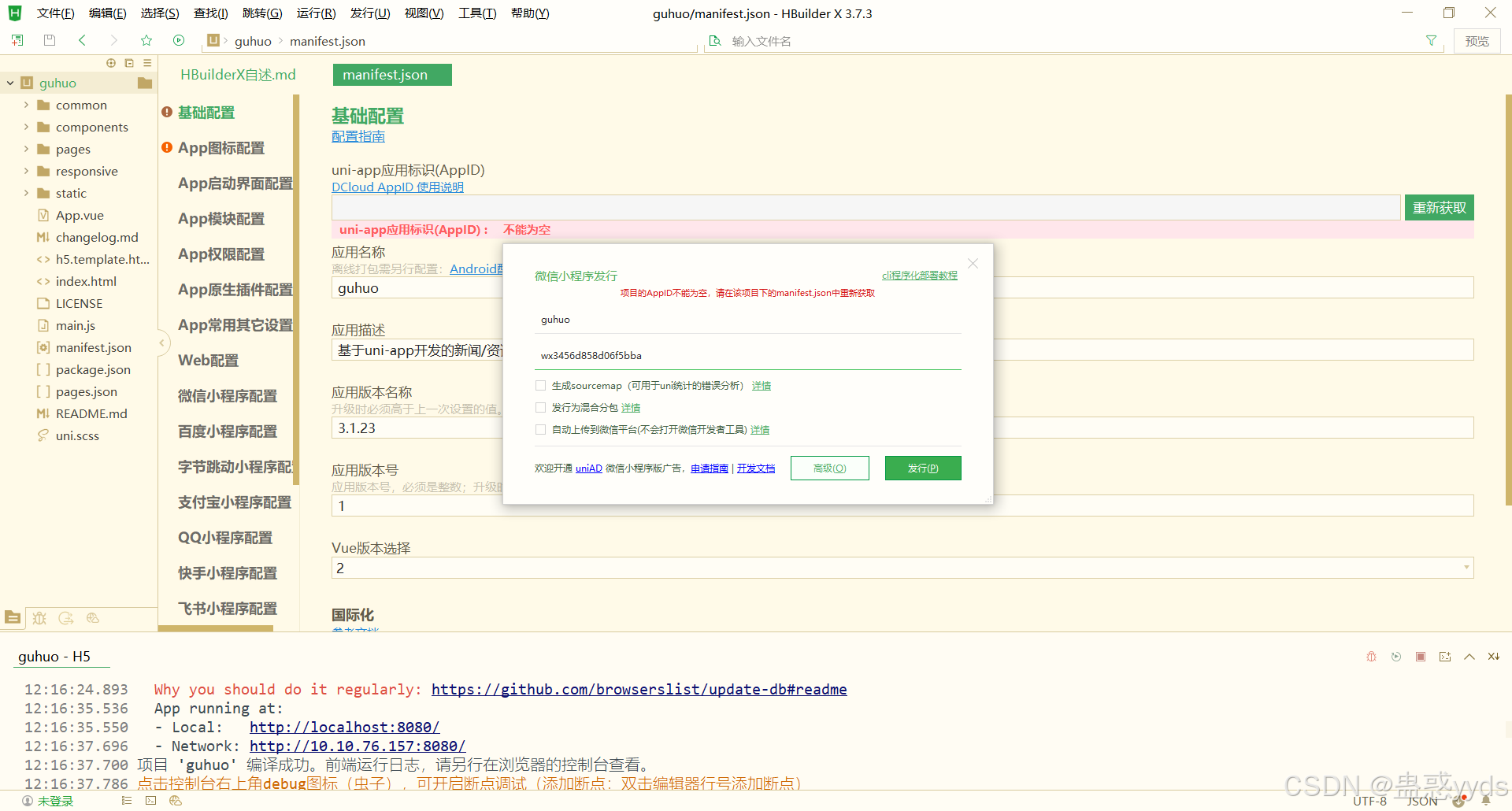
Task: Click the folder icon beside guhuo project
Action: click(x=145, y=83)
